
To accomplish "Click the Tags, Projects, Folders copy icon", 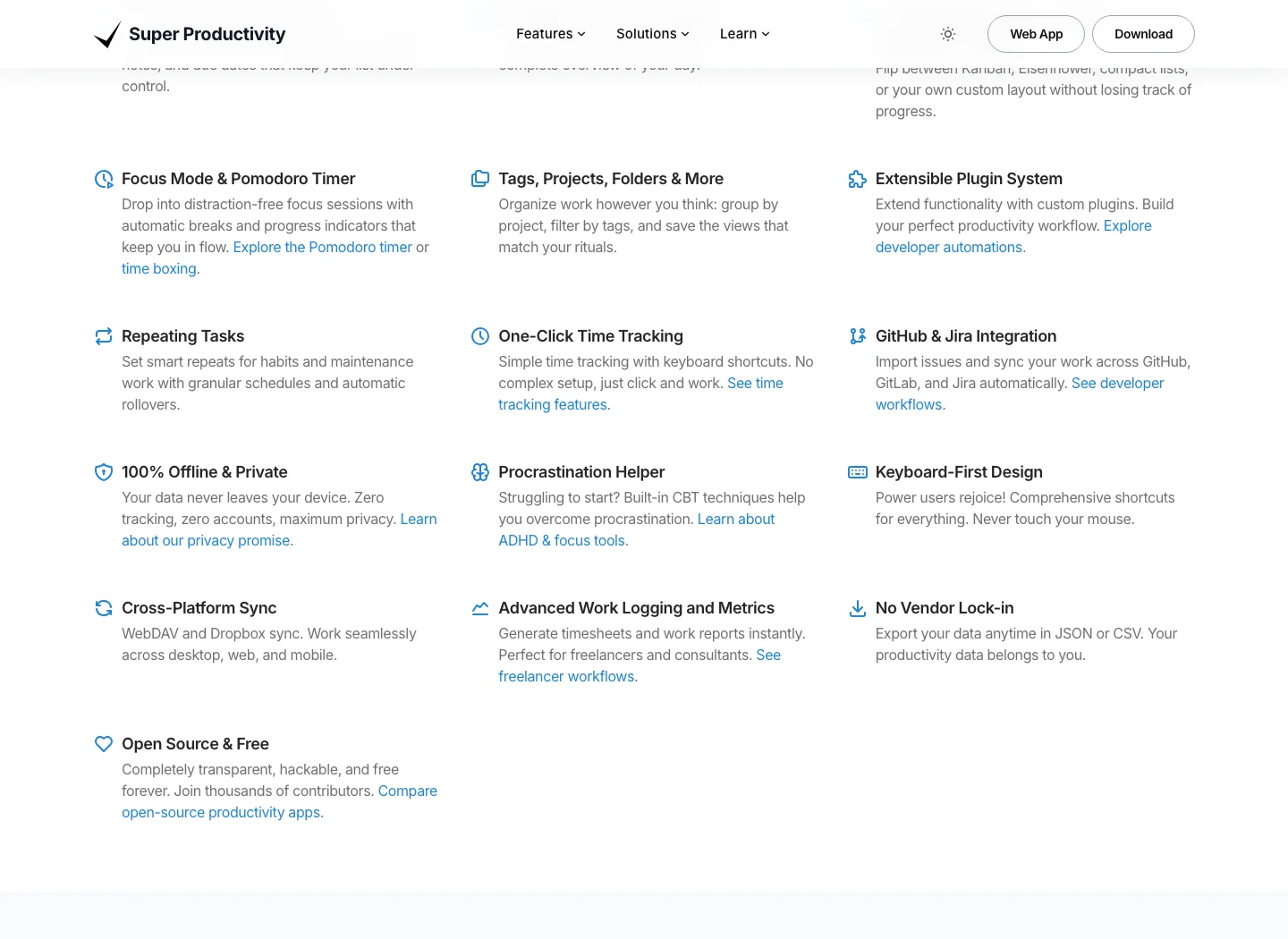I will click(480, 179).
